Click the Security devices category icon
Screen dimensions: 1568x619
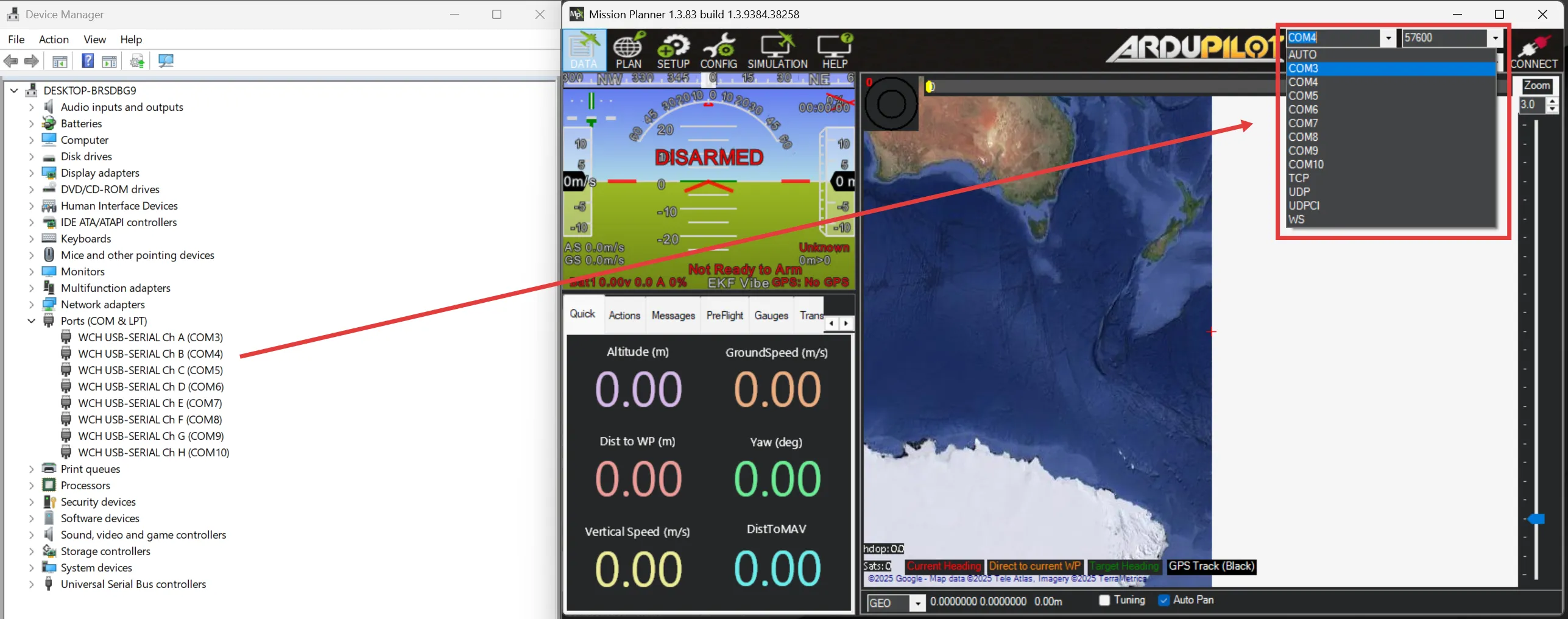(x=49, y=501)
